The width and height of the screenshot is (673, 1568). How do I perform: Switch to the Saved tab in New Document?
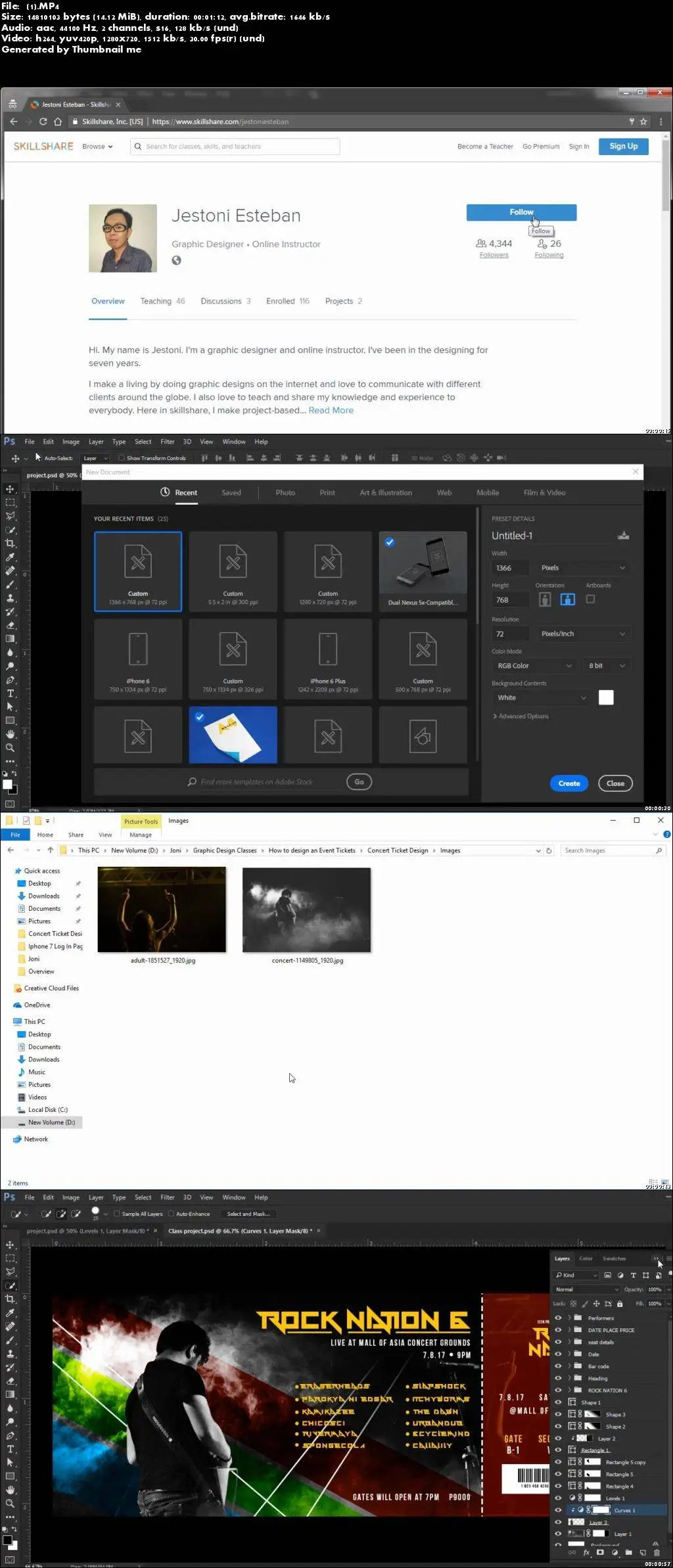tap(231, 493)
